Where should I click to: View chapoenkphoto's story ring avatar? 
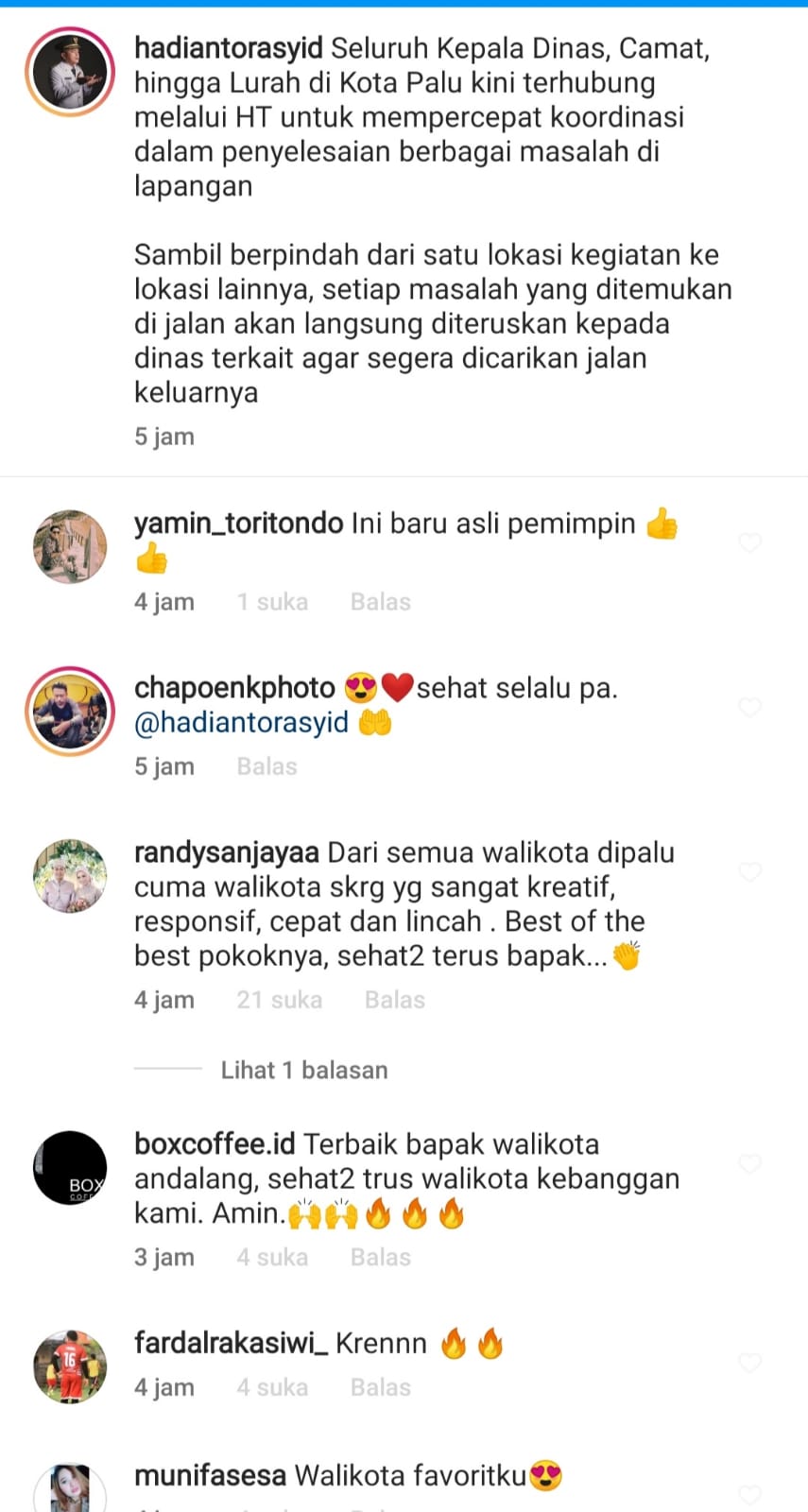(71, 711)
